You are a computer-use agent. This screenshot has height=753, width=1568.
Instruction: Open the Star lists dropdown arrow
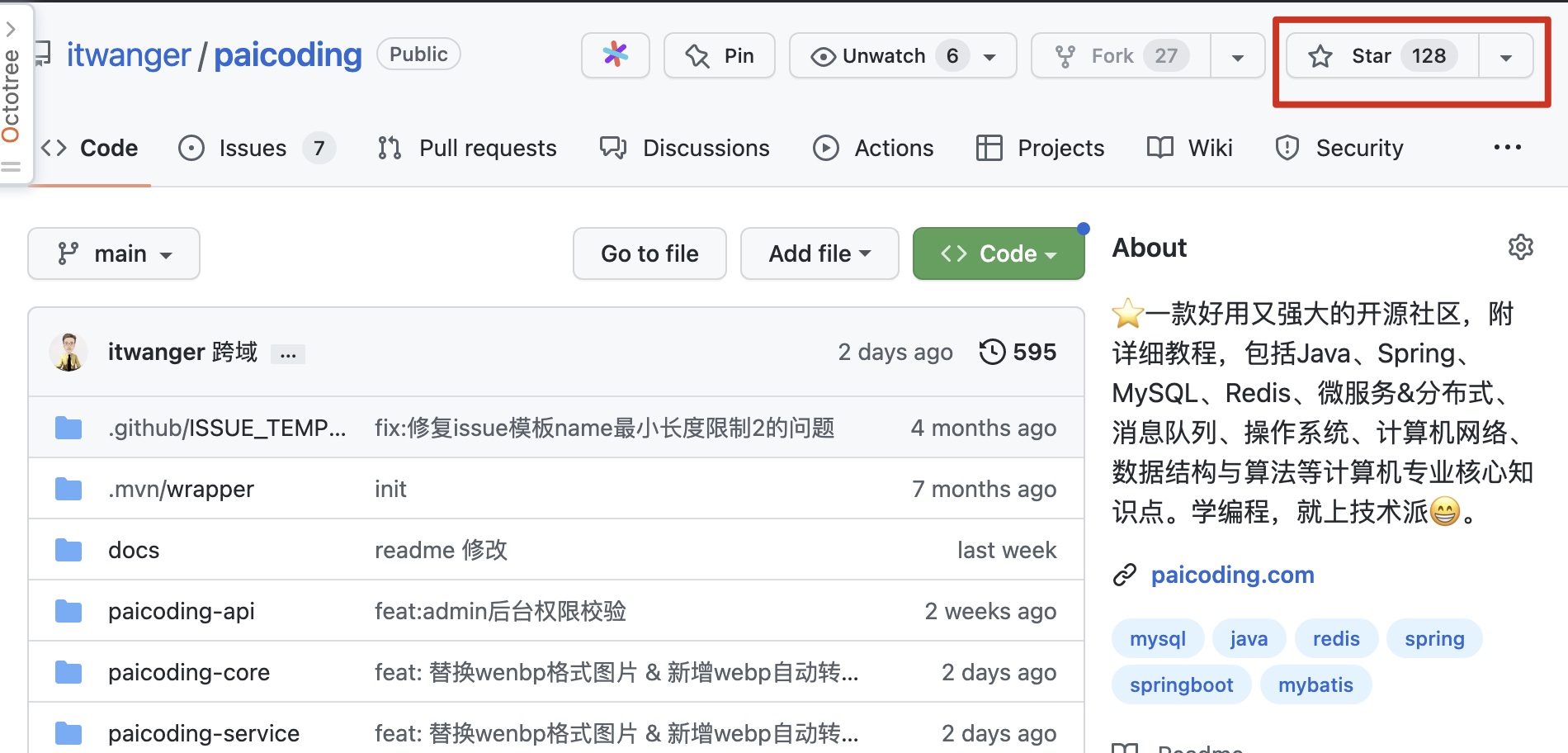(x=1506, y=56)
